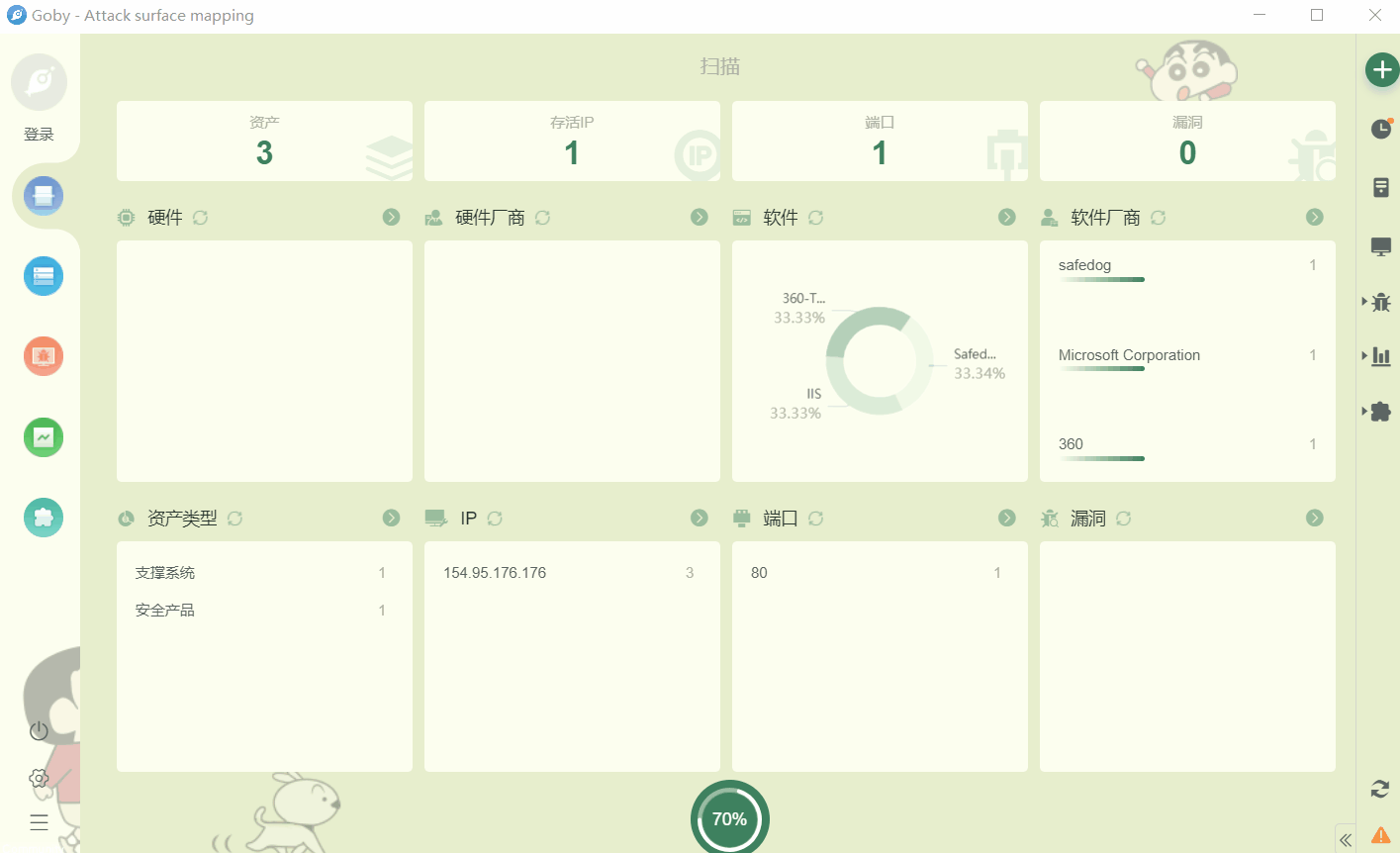Open the 漏洞 summary card
Image resolution: width=1400 pixels, height=853 pixels.
coord(1187,141)
